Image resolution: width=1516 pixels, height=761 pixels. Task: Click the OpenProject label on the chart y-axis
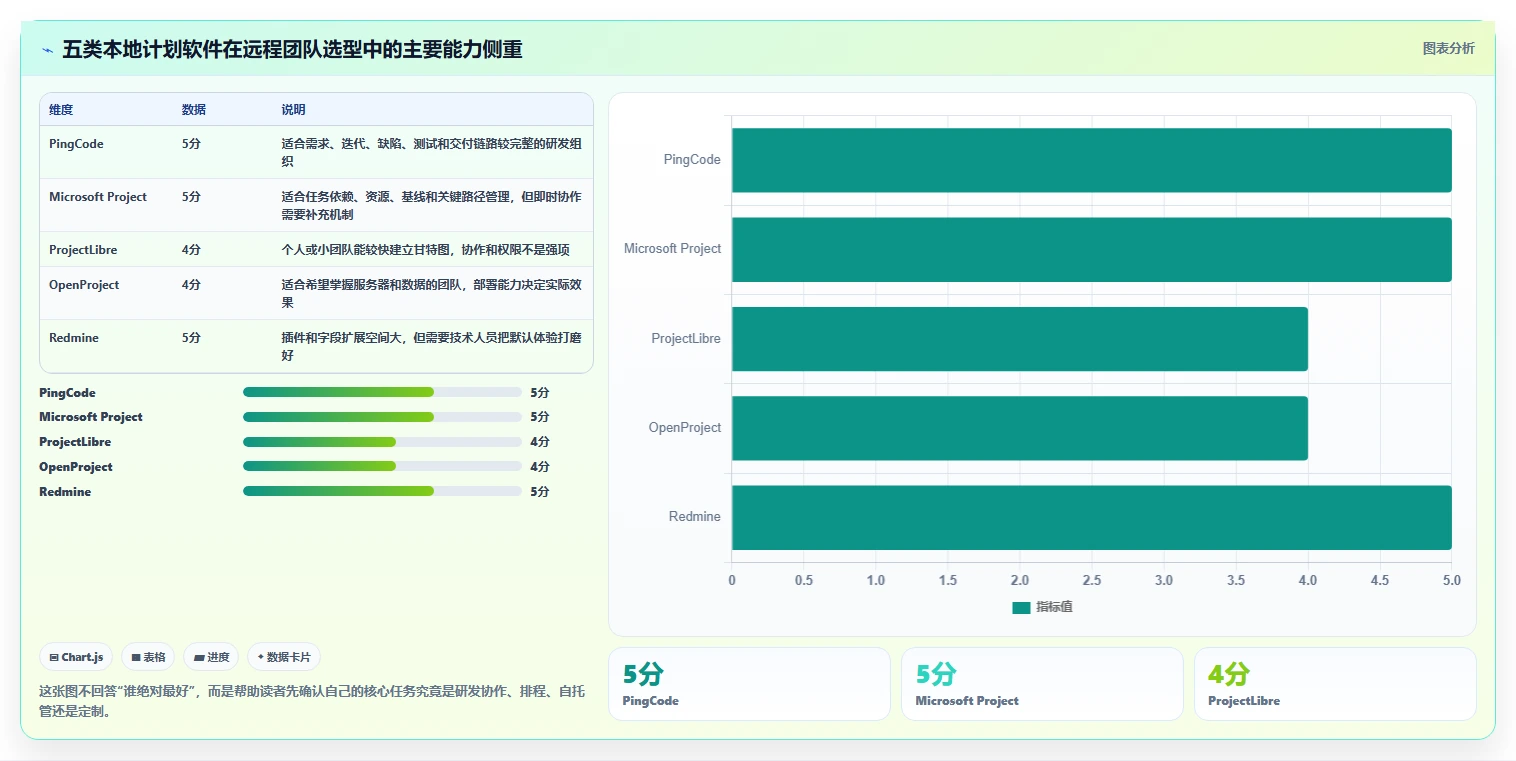(x=685, y=428)
